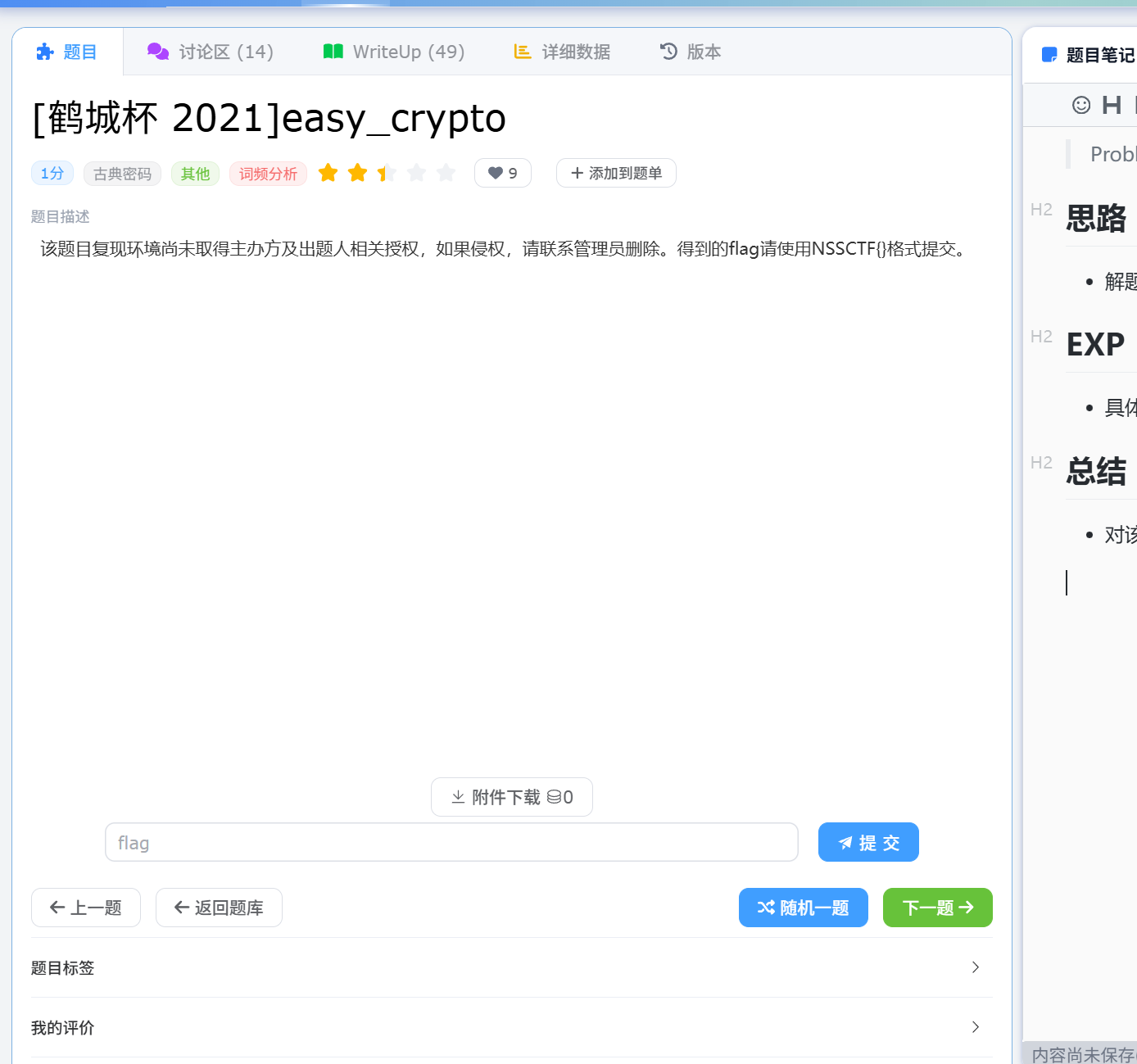1137x1064 pixels.
Task: Rate the problem five stars
Action: 446,172
